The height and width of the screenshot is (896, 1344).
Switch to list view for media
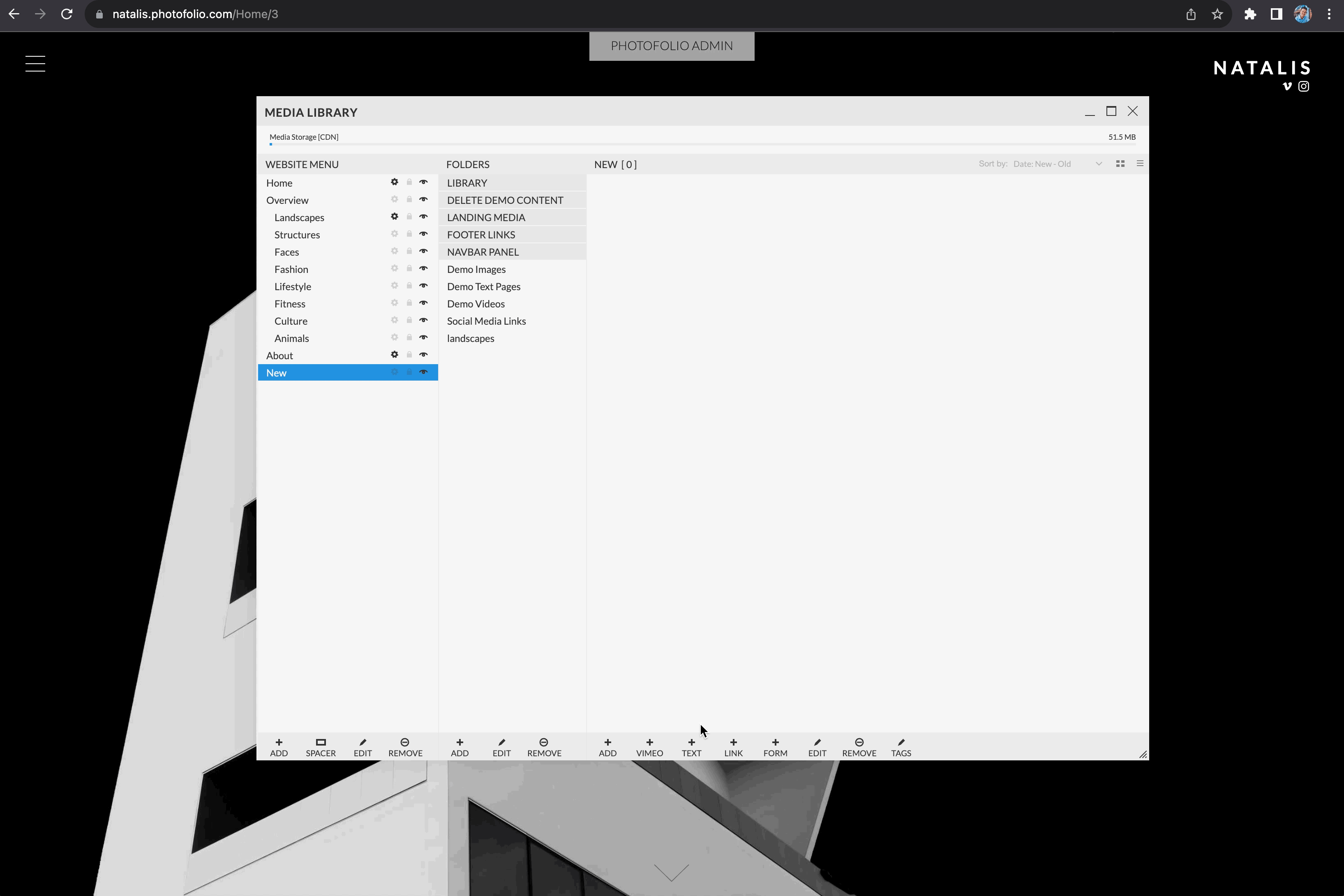click(1139, 164)
